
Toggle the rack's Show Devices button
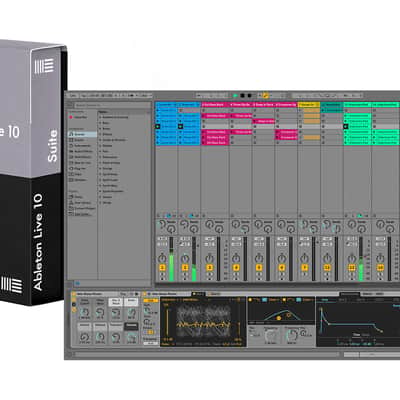coord(74,309)
